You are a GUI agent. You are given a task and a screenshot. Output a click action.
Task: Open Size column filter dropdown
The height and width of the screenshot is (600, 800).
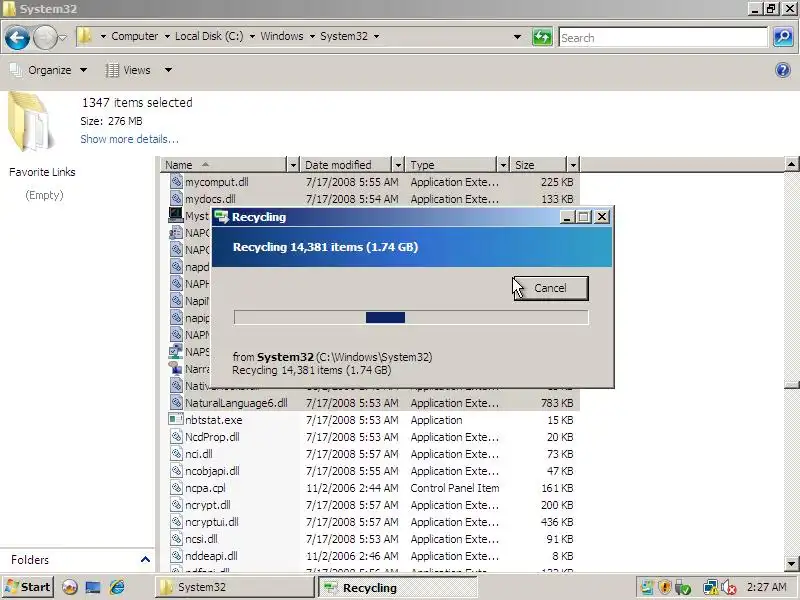coord(573,165)
